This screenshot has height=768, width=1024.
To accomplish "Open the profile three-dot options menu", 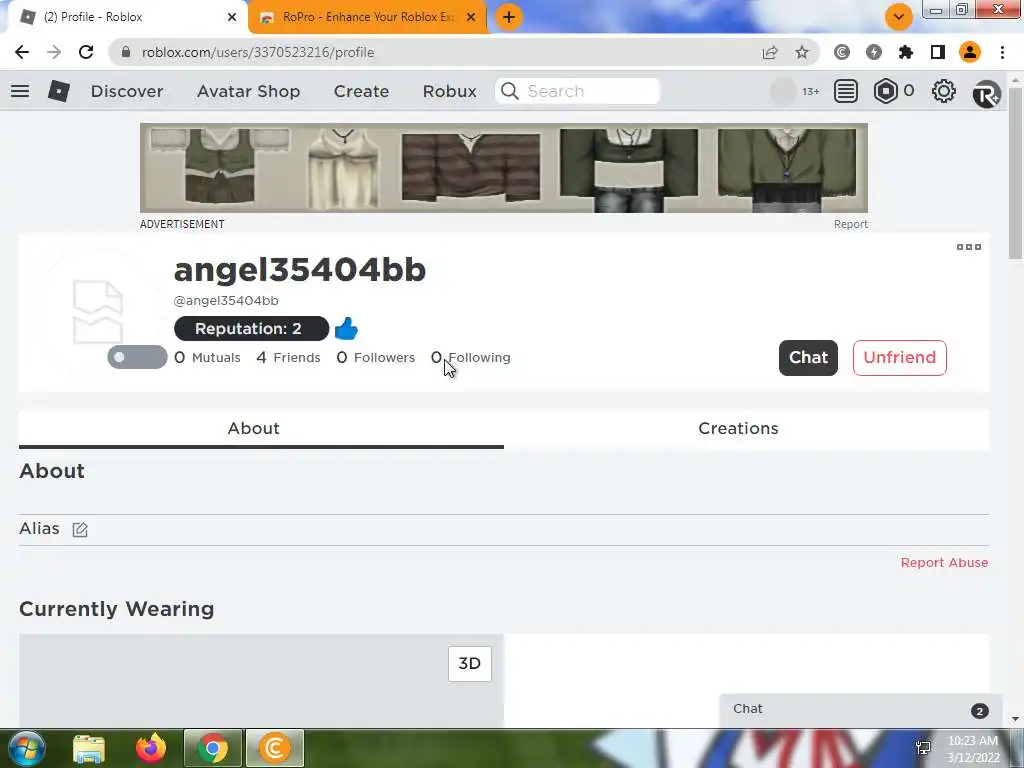I will point(968,247).
